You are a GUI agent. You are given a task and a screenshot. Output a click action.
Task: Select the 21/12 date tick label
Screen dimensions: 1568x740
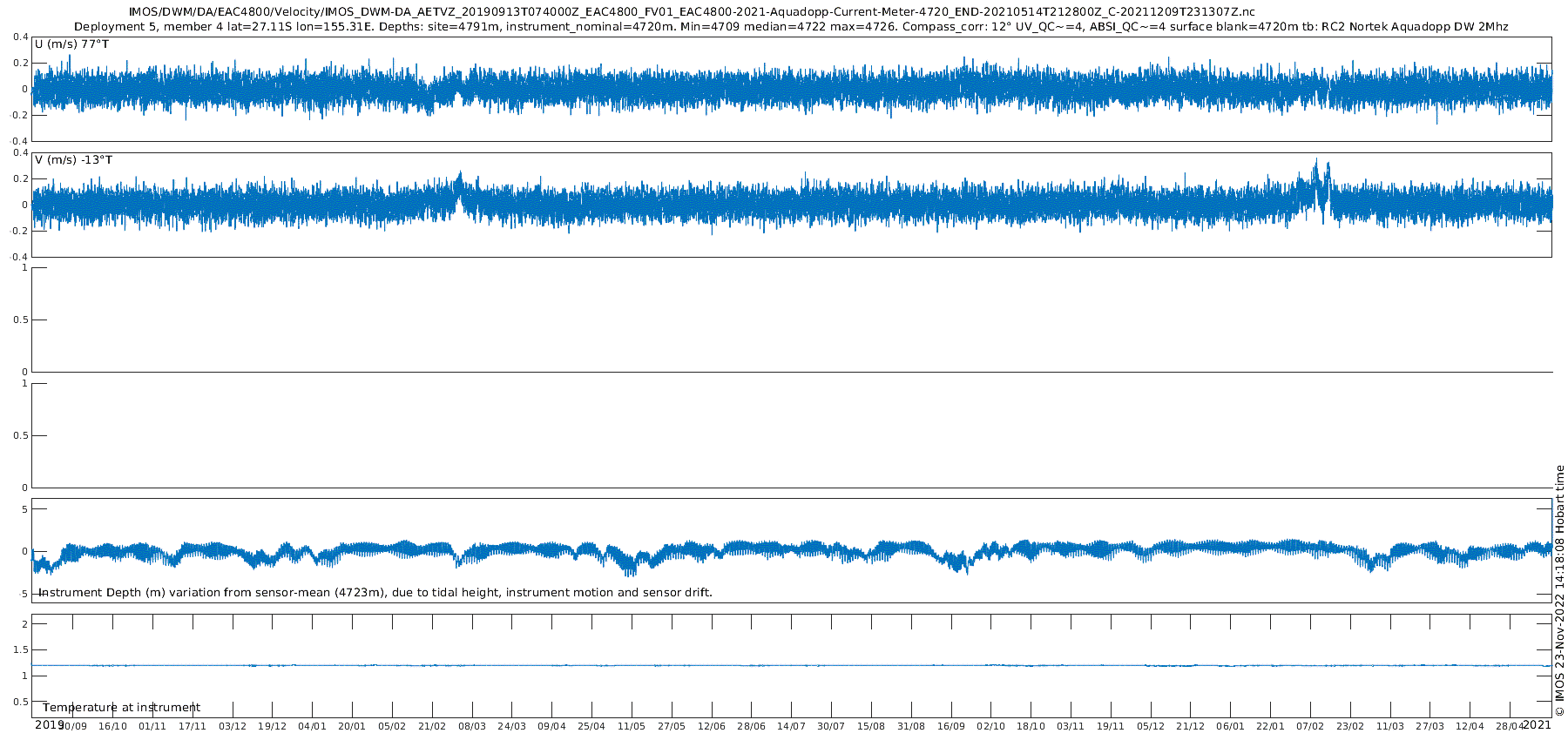[1191, 726]
